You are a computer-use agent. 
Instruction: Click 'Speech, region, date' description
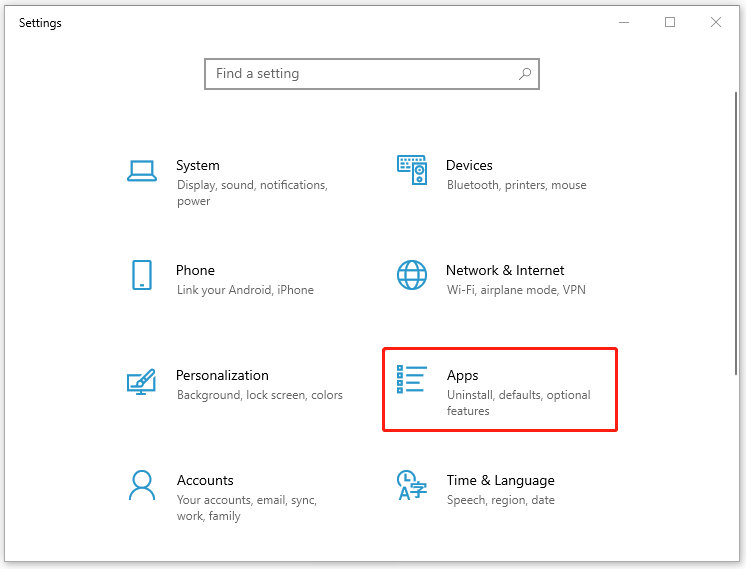(501, 500)
